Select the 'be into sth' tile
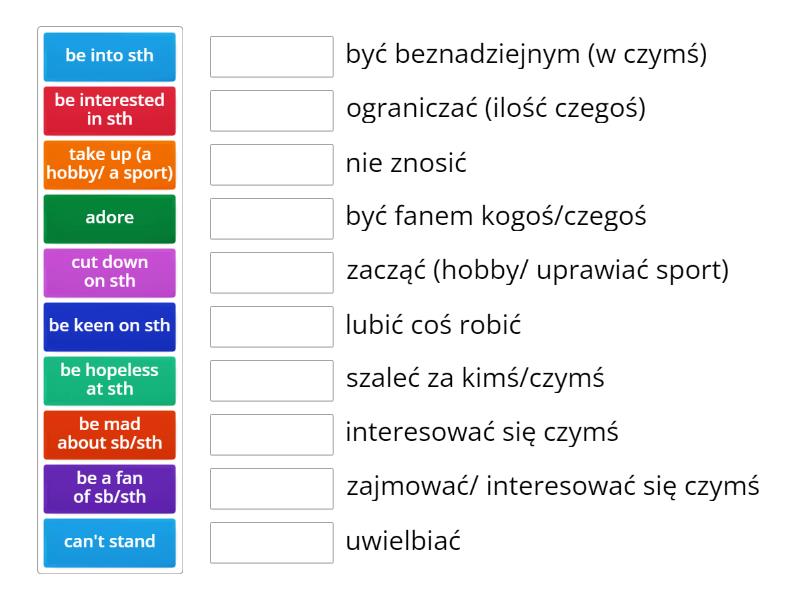Image resolution: width=800 pixels, height=600 pixels. click(110, 57)
